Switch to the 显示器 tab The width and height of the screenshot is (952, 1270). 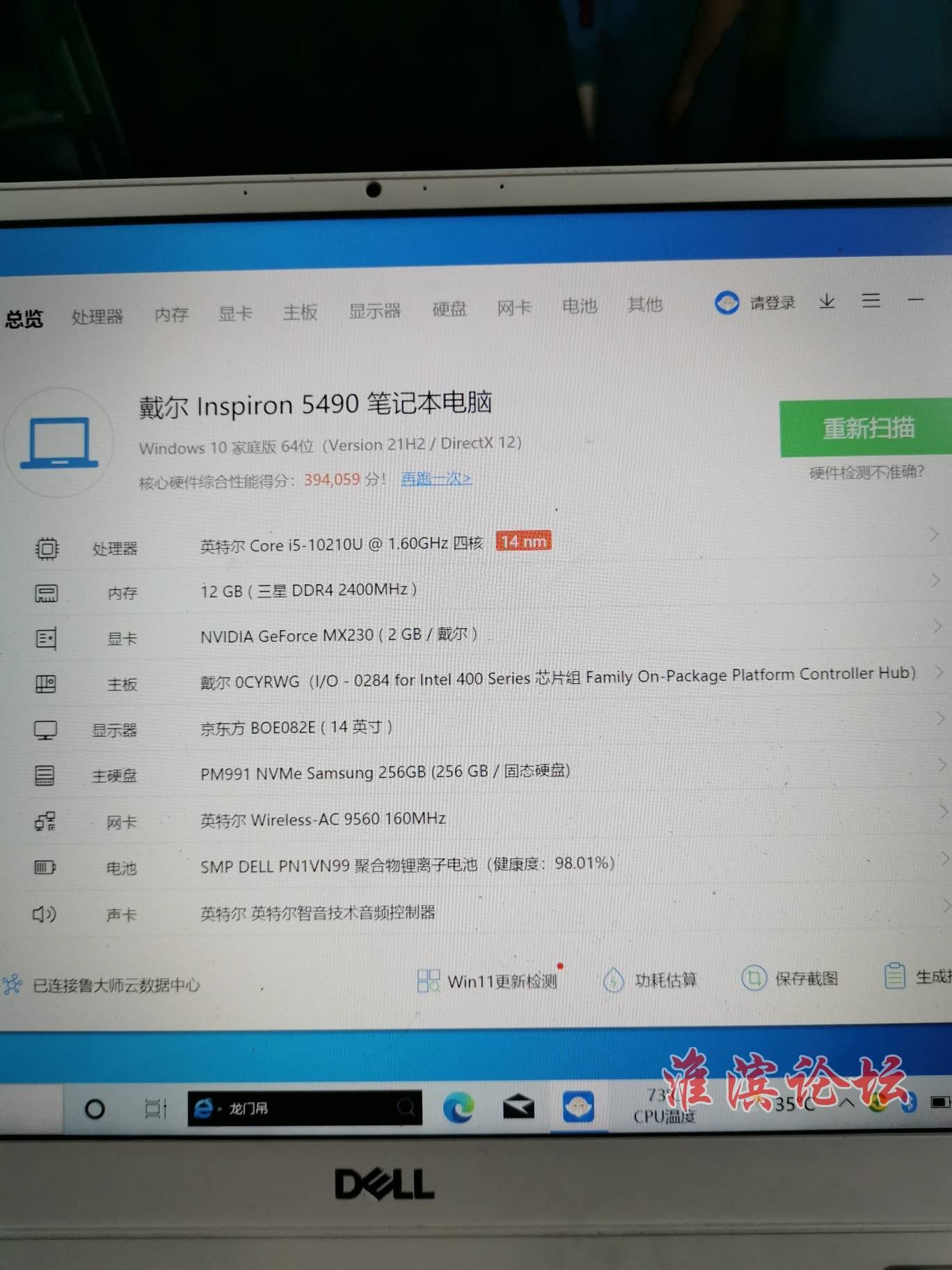point(374,311)
